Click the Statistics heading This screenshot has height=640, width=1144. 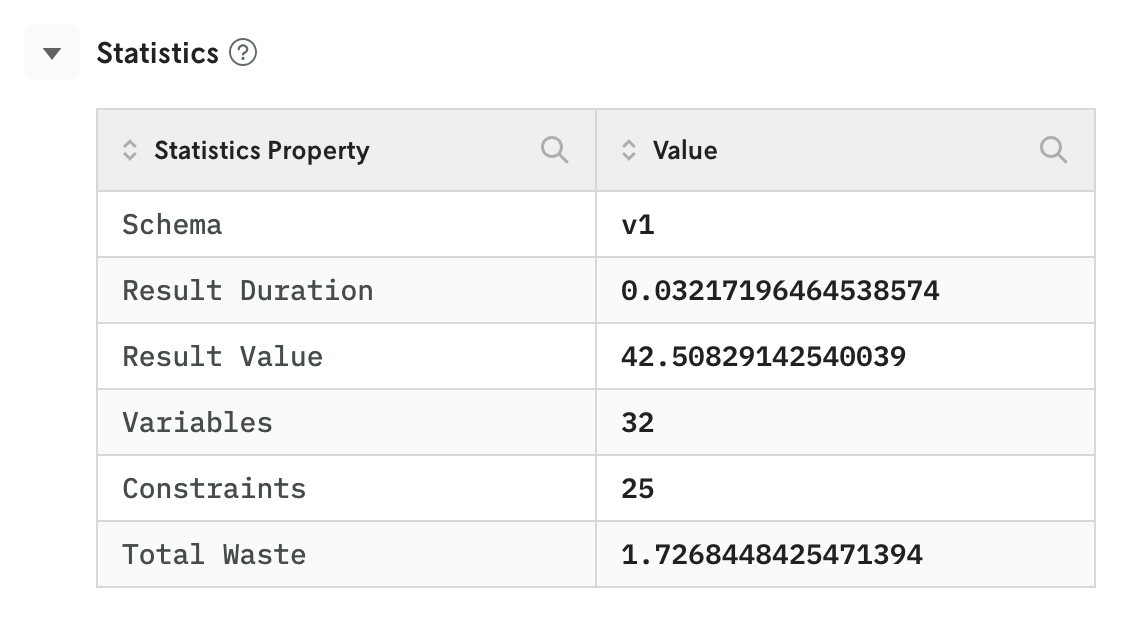158,53
